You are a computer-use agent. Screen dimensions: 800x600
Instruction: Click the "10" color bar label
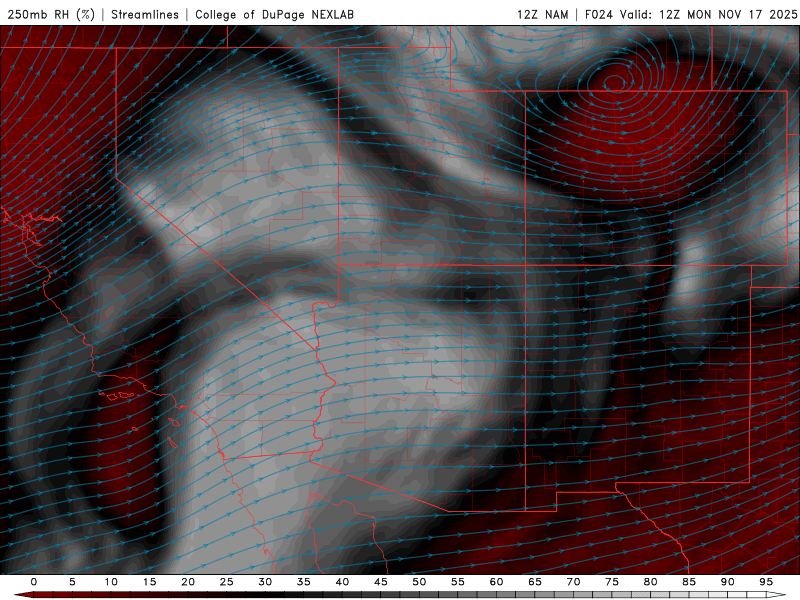[111, 582]
